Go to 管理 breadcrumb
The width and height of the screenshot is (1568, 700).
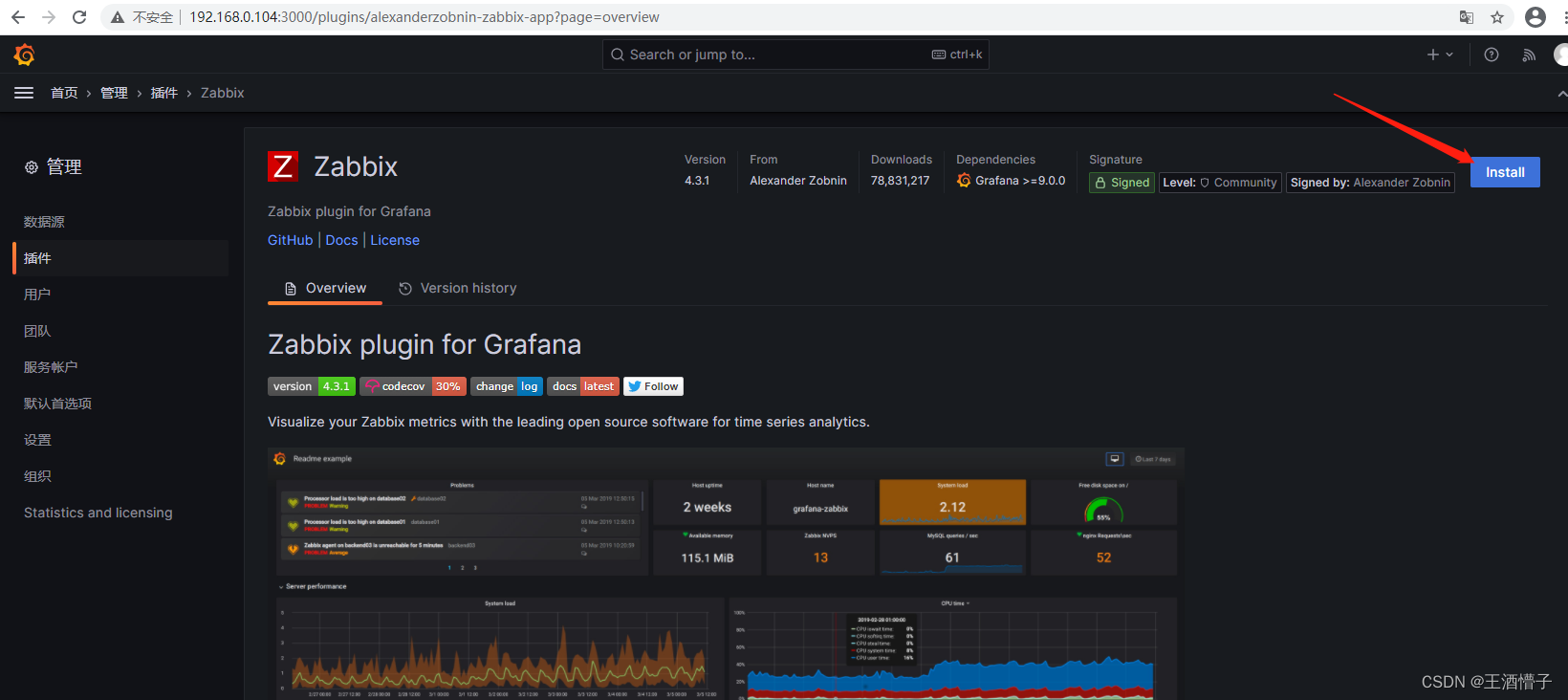coord(114,93)
